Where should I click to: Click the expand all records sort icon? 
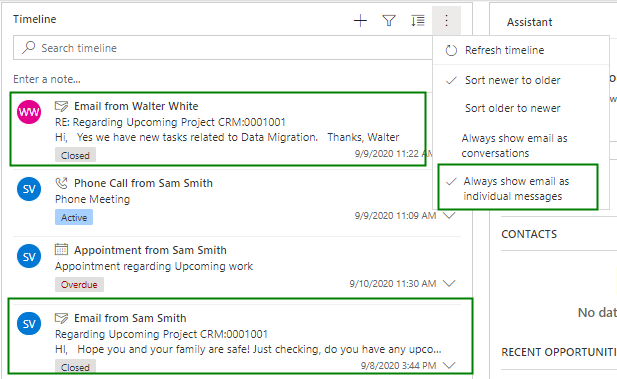pos(417,20)
